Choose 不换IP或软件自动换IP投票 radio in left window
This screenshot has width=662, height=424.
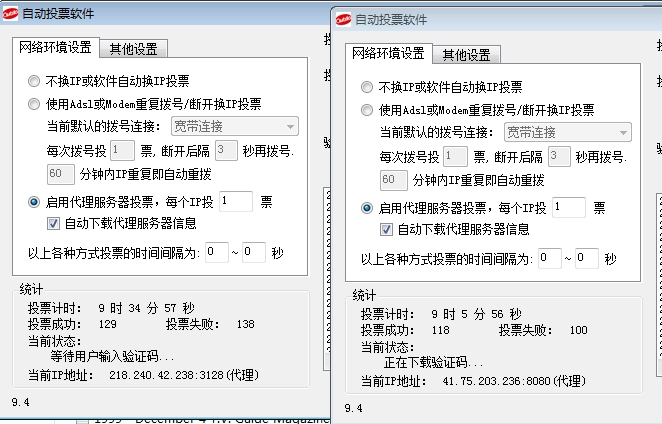(x=34, y=81)
